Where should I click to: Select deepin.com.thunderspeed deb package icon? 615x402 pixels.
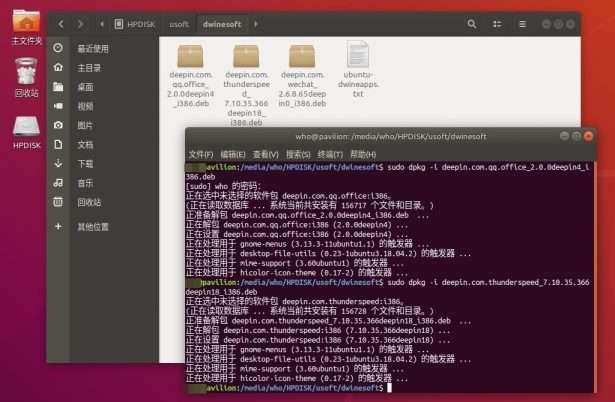246,56
